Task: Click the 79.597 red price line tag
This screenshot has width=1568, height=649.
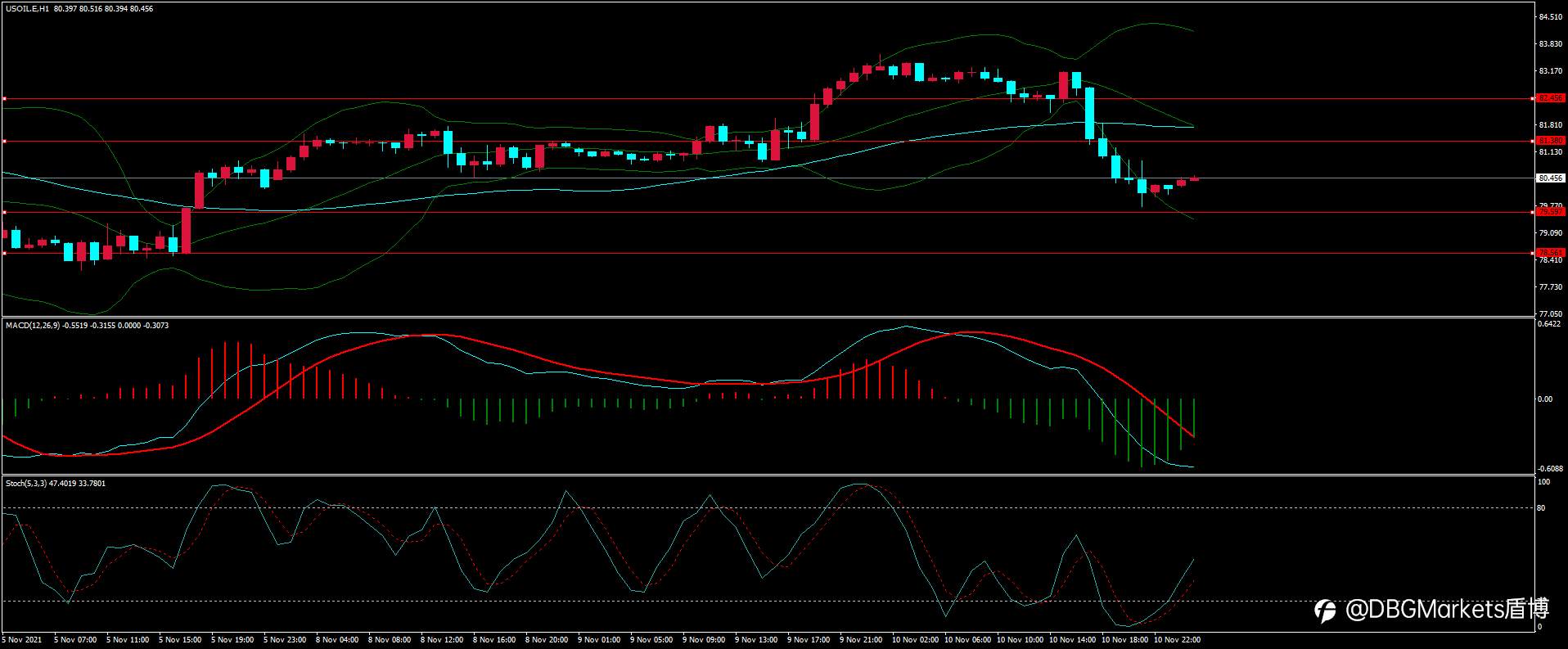Action: [1551, 212]
